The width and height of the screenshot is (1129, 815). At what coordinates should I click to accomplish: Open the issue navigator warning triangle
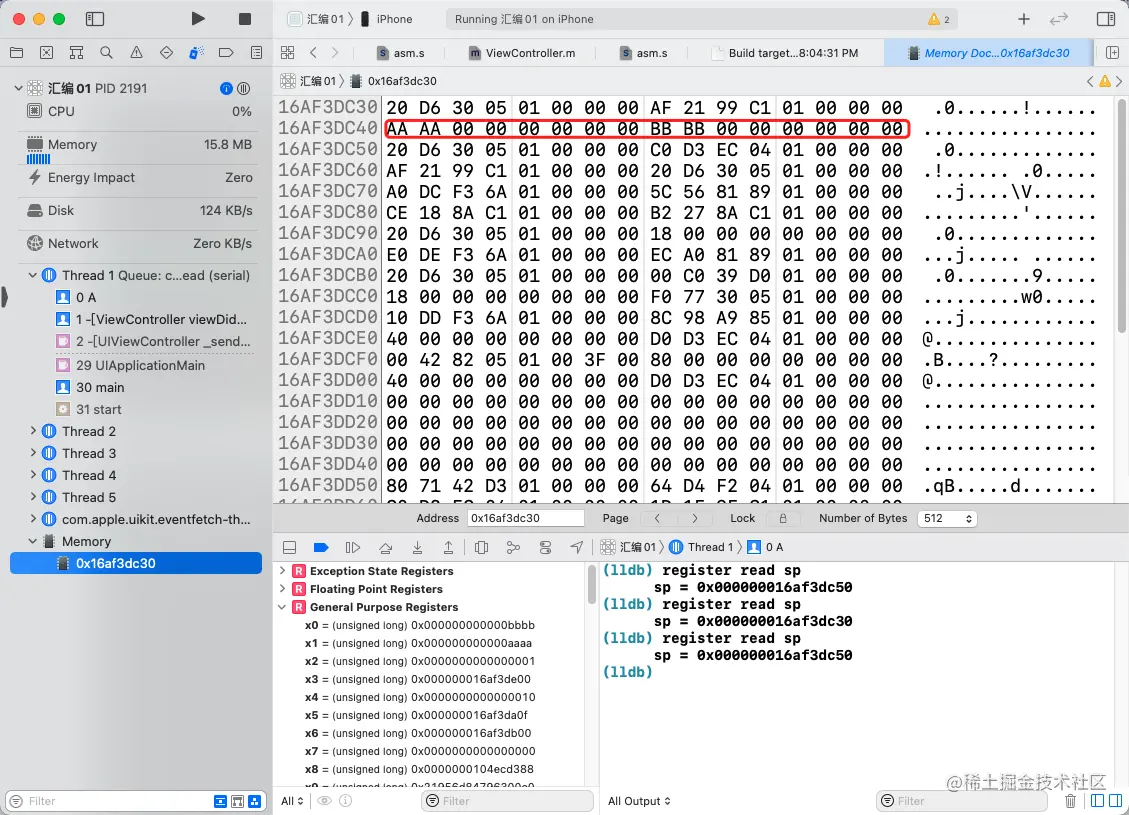[x=136, y=53]
